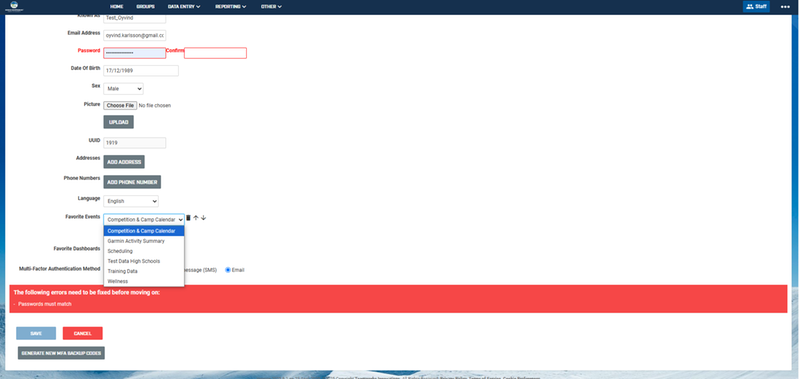
Task: Expand the Other menu
Action: tap(272, 7)
